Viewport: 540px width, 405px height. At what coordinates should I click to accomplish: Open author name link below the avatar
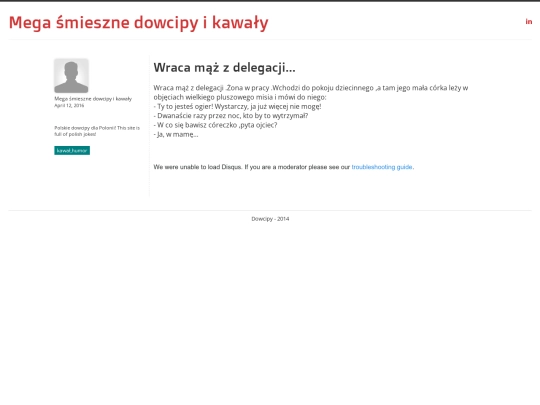coord(93,99)
